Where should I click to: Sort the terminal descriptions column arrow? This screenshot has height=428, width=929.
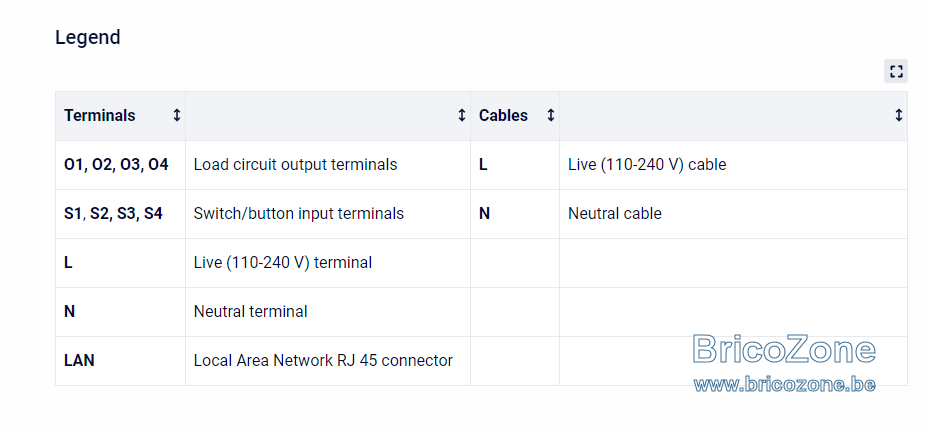(x=462, y=115)
